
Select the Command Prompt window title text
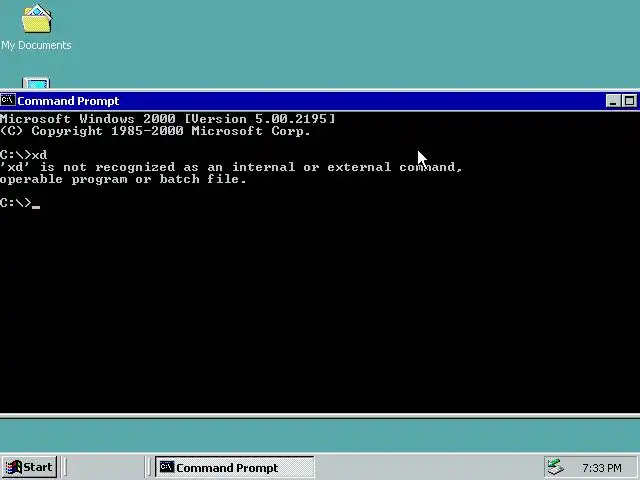point(68,101)
